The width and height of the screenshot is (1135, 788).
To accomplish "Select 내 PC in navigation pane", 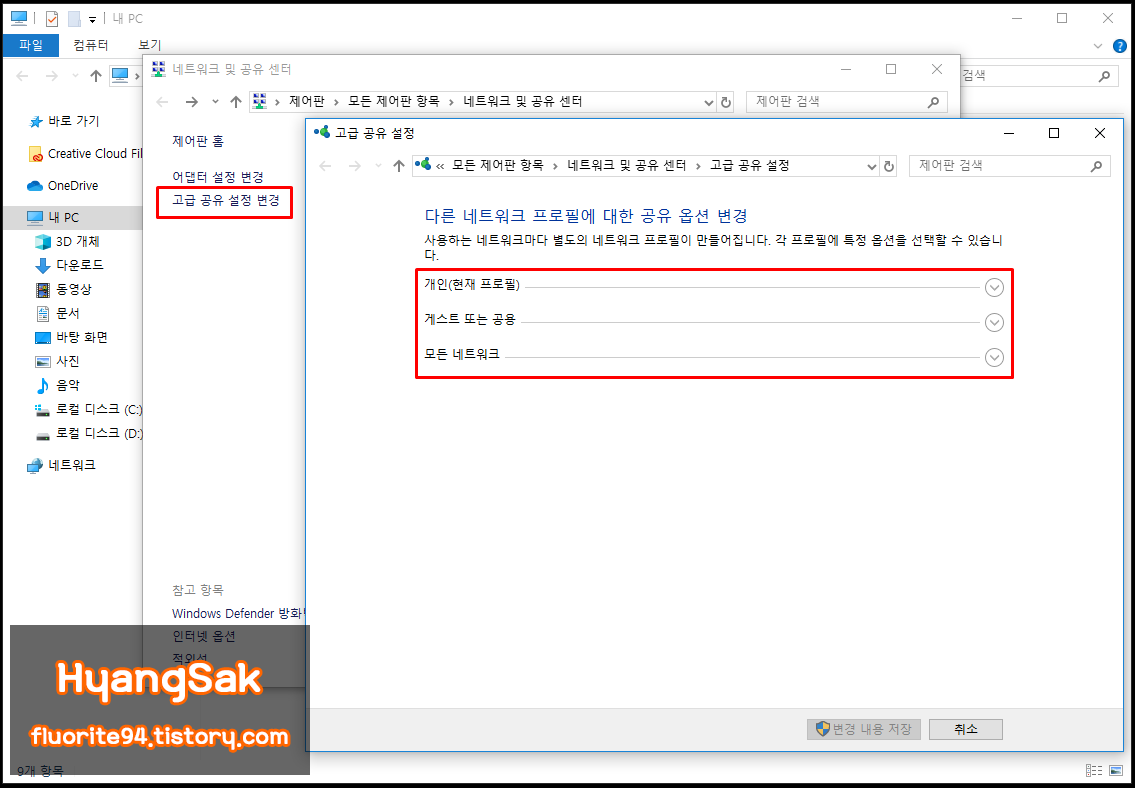I will point(72,217).
